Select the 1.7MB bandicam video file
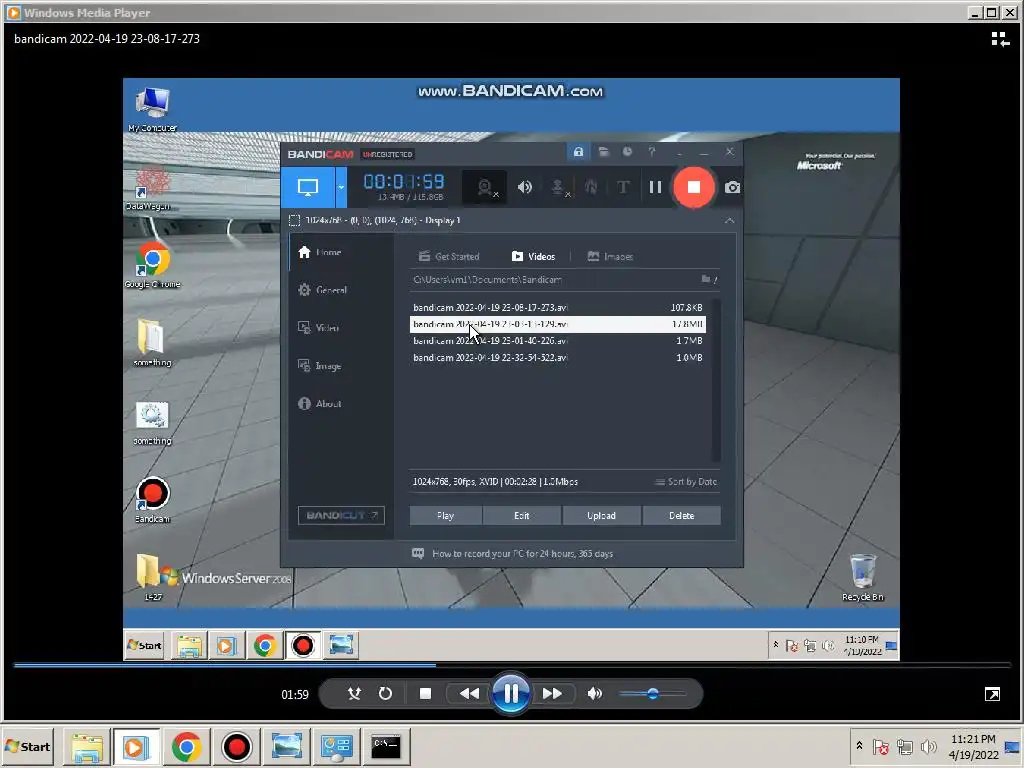The height and width of the screenshot is (768, 1024). pos(558,341)
